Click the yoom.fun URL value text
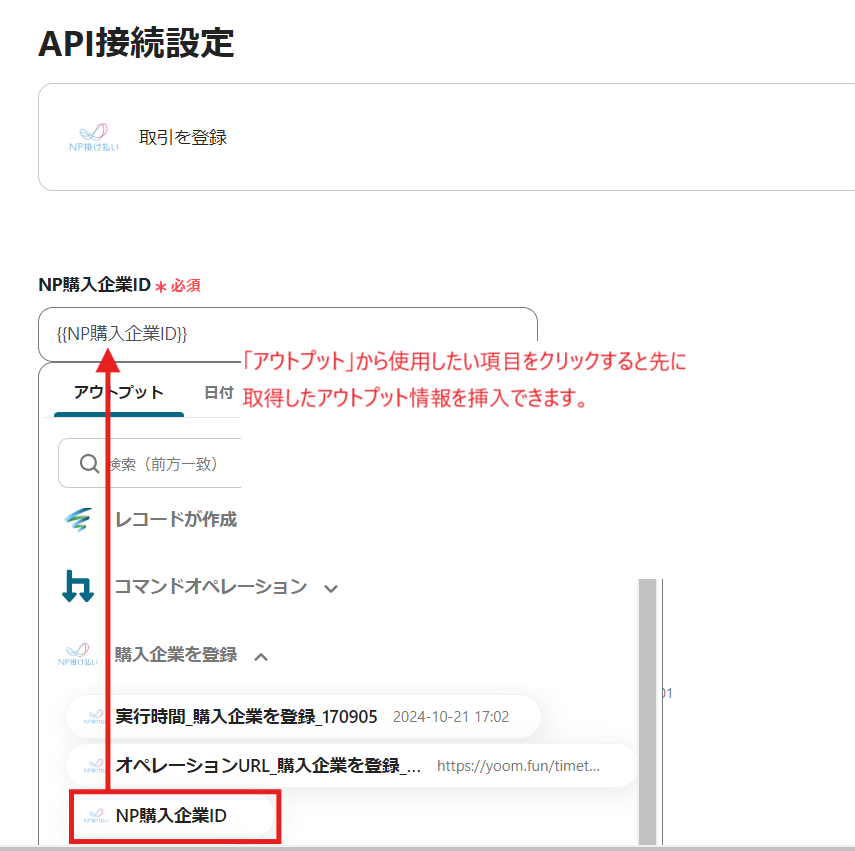855x851 pixels. point(518,766)
